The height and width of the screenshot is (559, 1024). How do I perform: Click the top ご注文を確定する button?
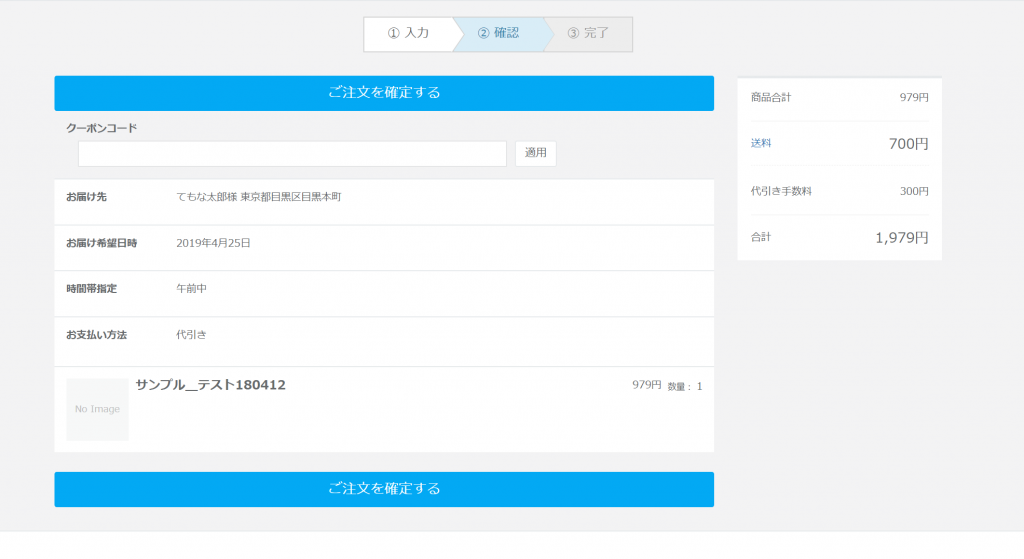(384, 93)
